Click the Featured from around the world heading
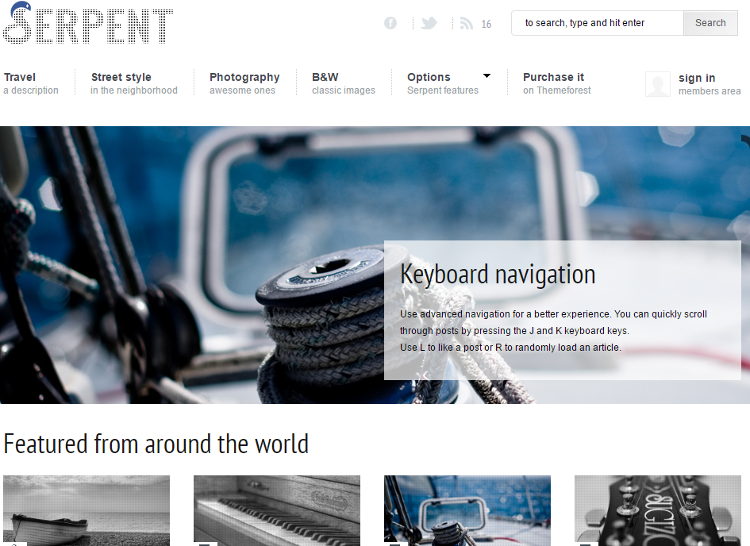This screenshot has height=546, width=750. click(156, 444)
